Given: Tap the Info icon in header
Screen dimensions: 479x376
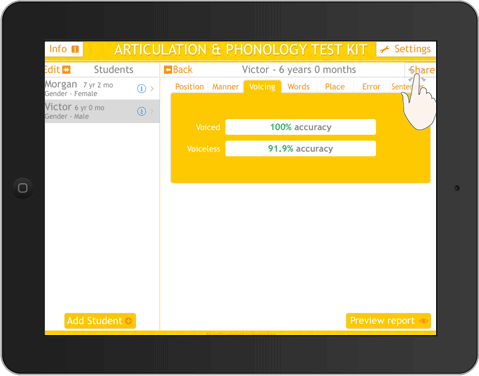Looking at the screenshot, I should click(x=75, y=49).
